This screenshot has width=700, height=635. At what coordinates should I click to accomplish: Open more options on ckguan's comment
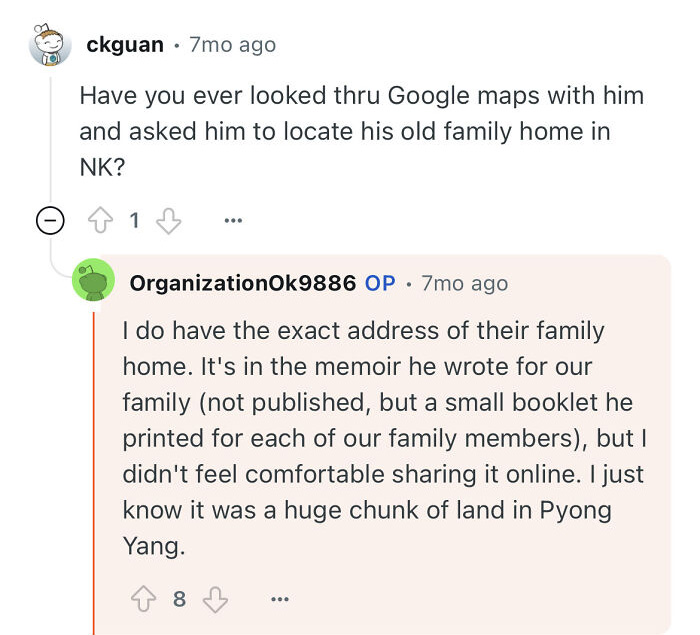[233, 221]
